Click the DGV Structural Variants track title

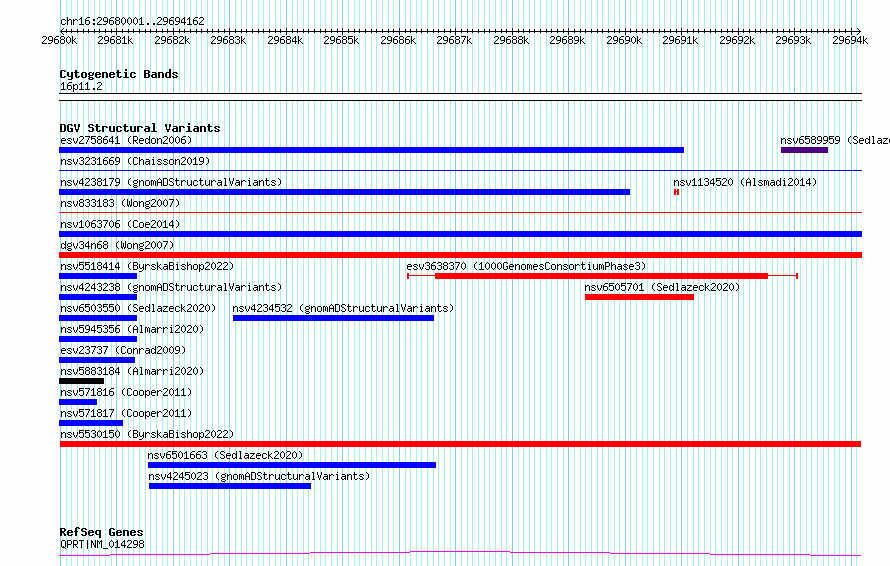tap(140, 128)
